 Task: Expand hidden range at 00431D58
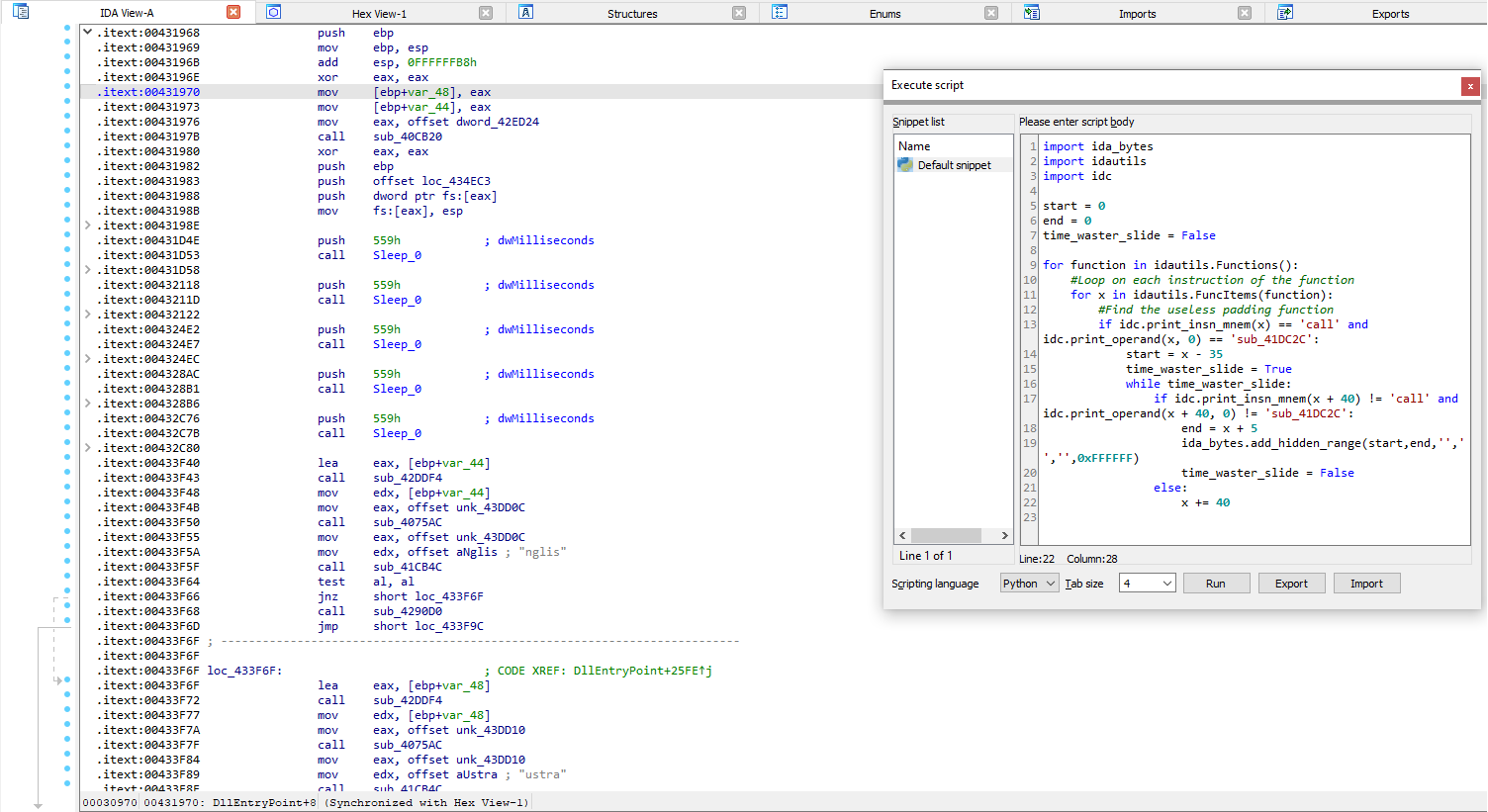tap(88, 270)
